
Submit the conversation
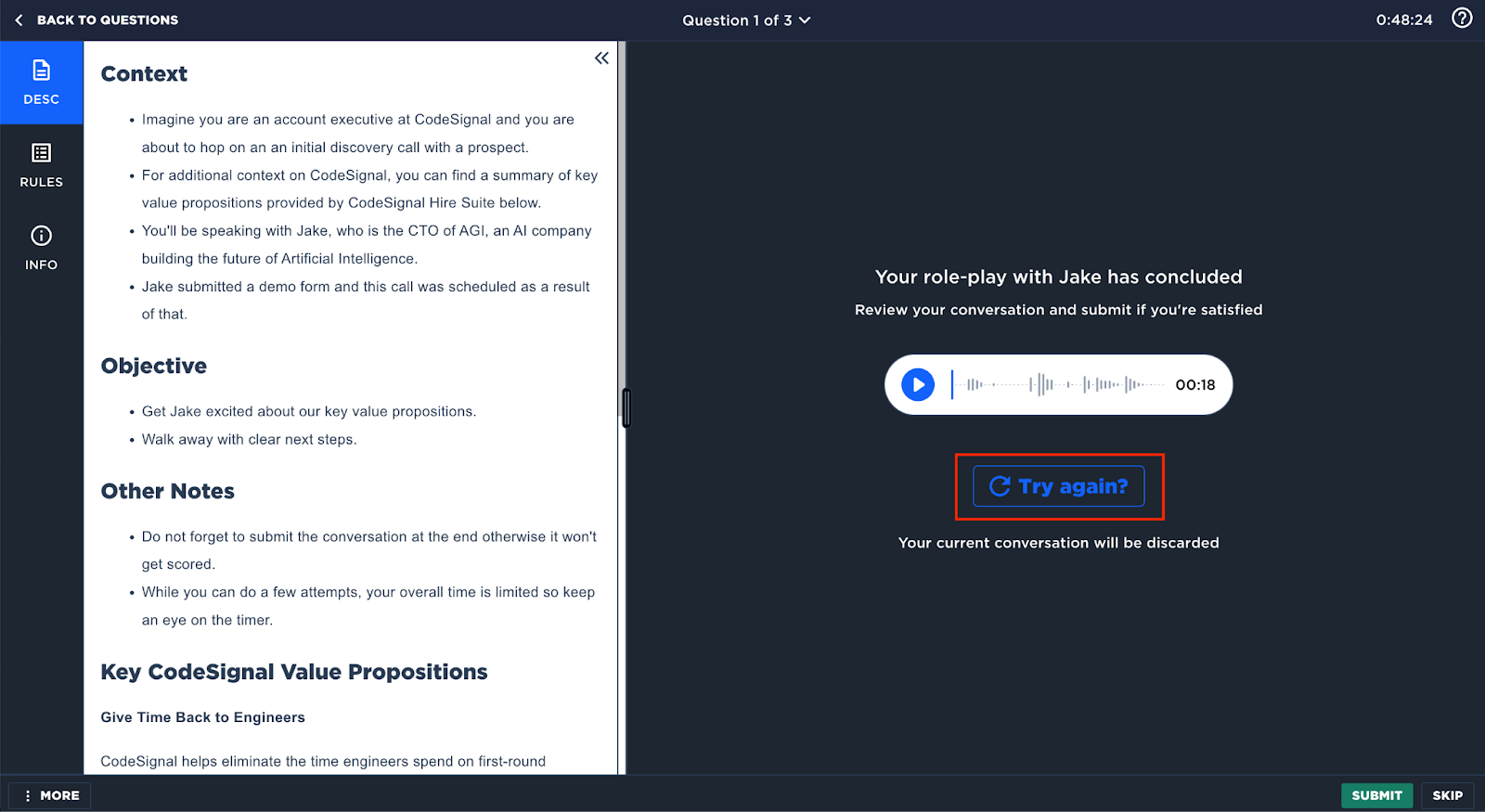[1376, 795]
